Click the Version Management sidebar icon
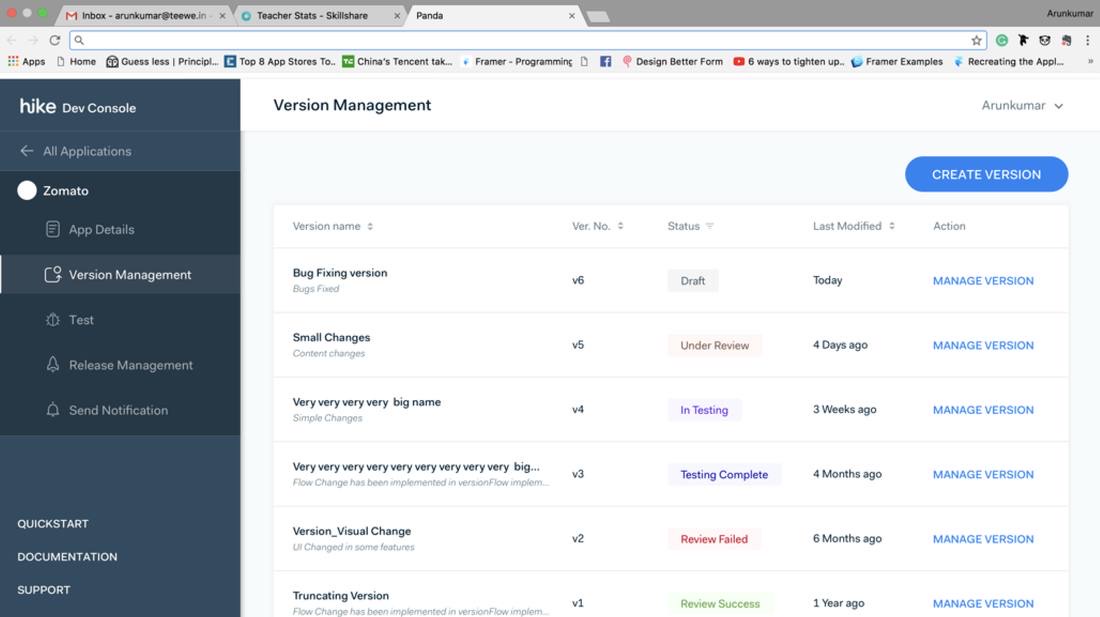The width and height of the screenshot is (1100, 617). point(53,274)
